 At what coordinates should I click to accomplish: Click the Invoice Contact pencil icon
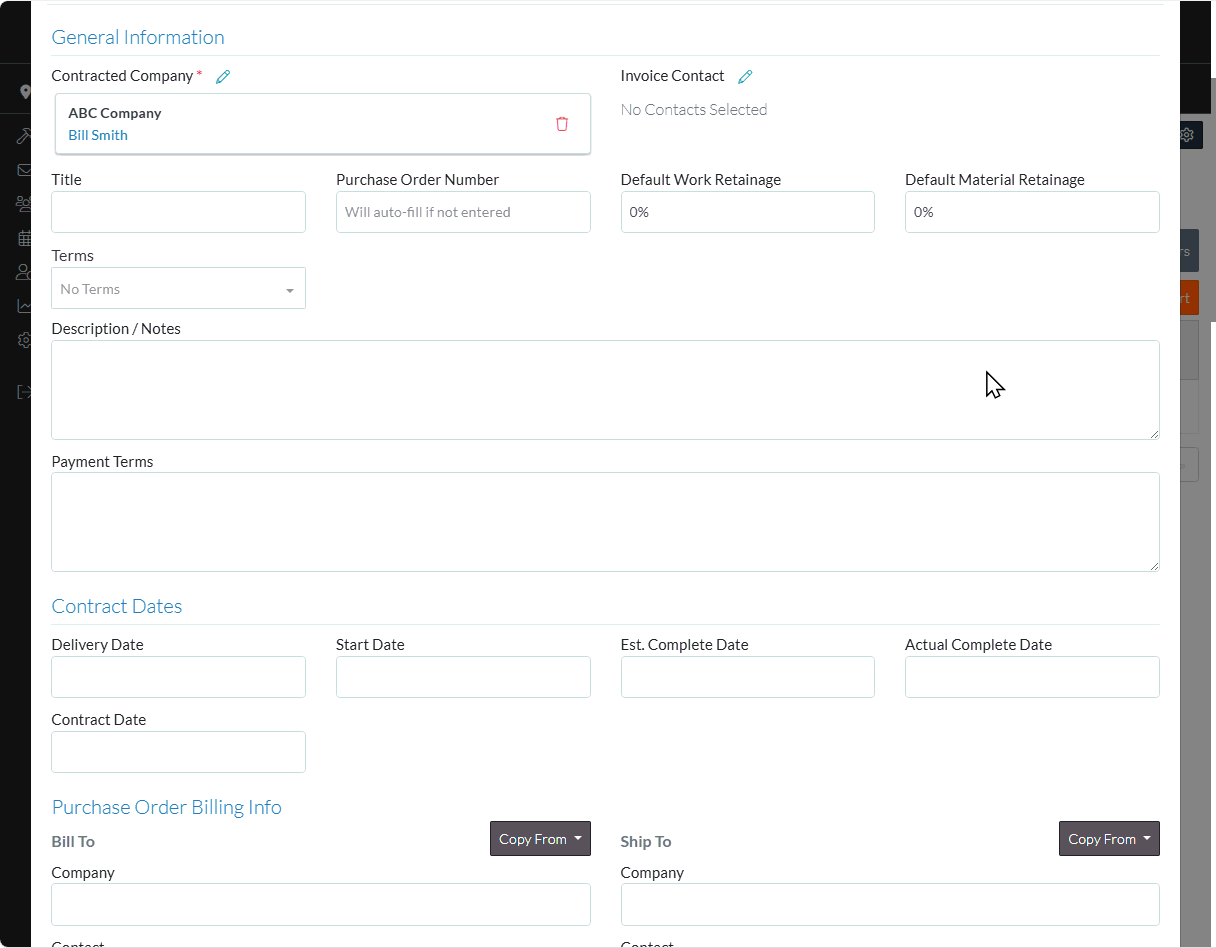tap(745, 77)
